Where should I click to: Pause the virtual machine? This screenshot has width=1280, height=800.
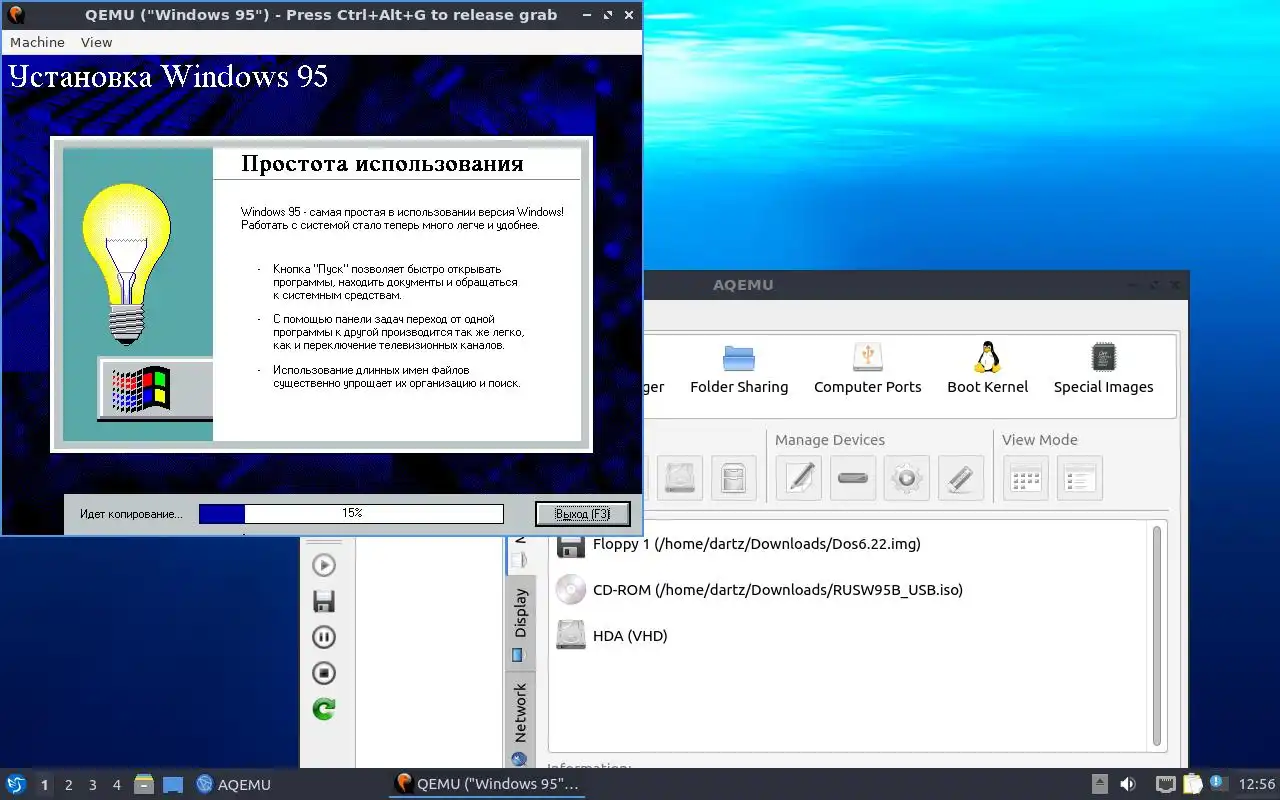[324, 637]
